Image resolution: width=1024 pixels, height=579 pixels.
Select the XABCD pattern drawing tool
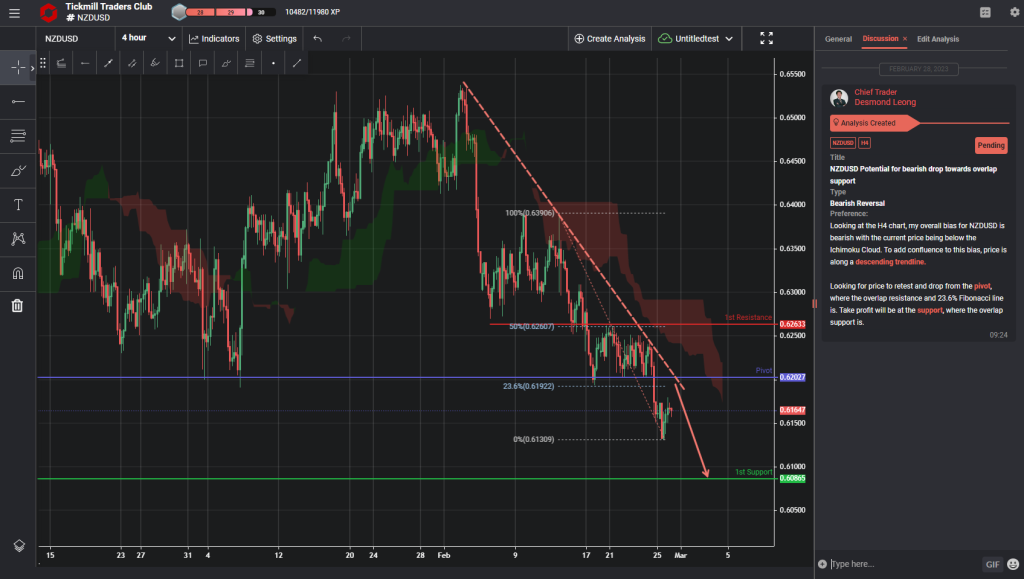pyautogui.click(x=17, y=238)
